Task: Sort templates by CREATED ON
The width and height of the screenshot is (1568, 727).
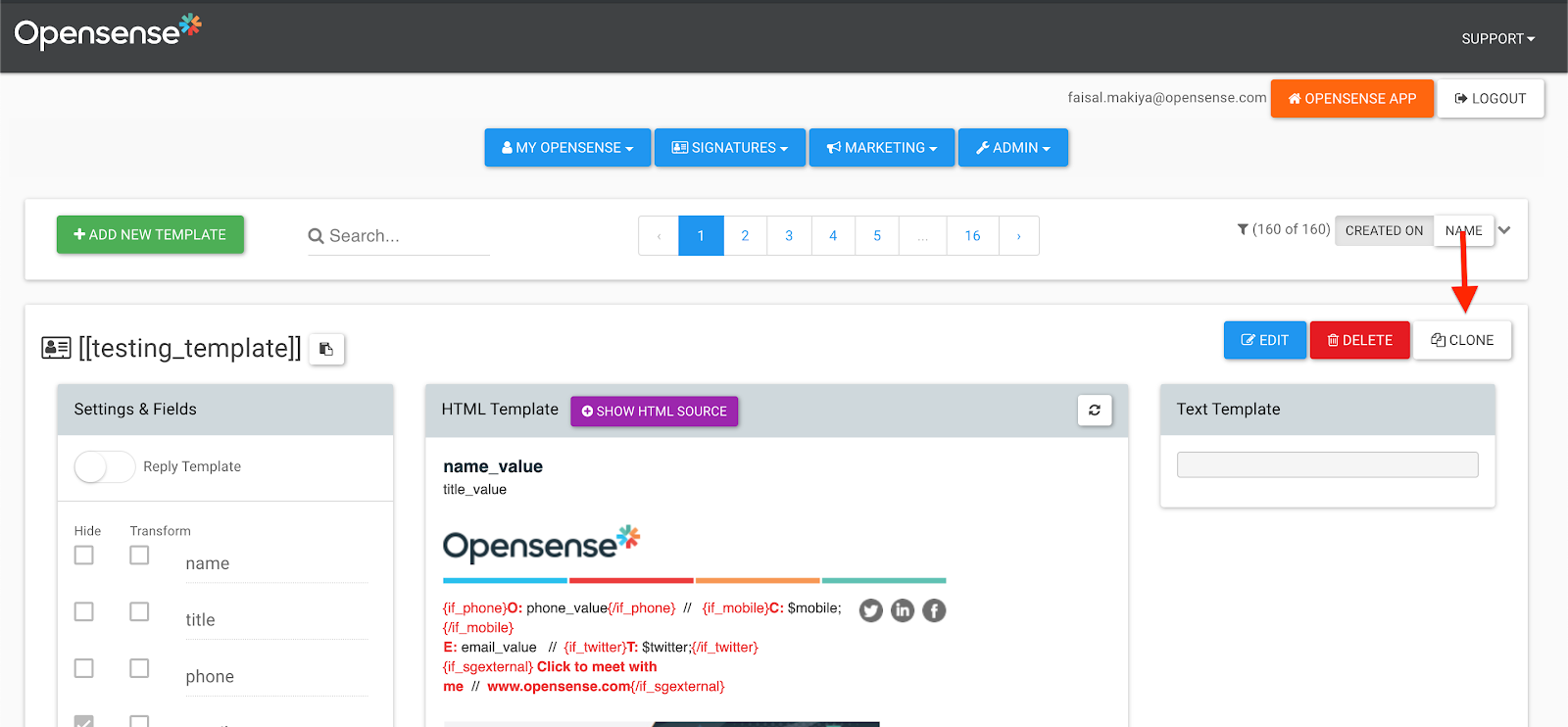Action: (1384, 231)
